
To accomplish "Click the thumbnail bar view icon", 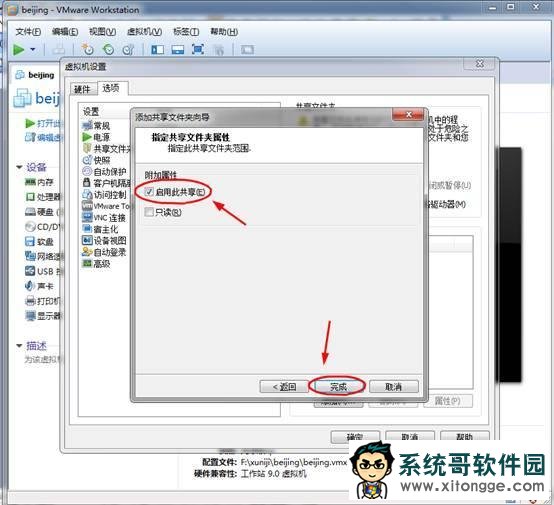I will point(178,49).
